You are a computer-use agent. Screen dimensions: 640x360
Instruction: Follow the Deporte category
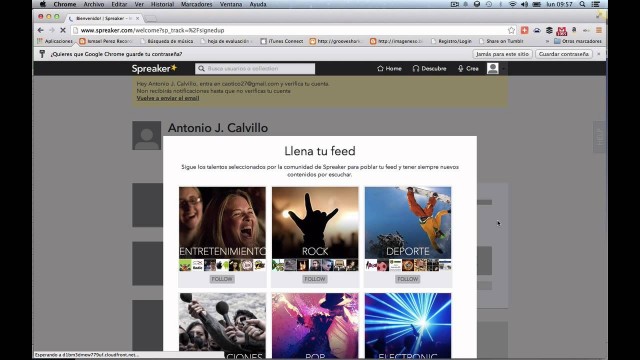point(408,279)
